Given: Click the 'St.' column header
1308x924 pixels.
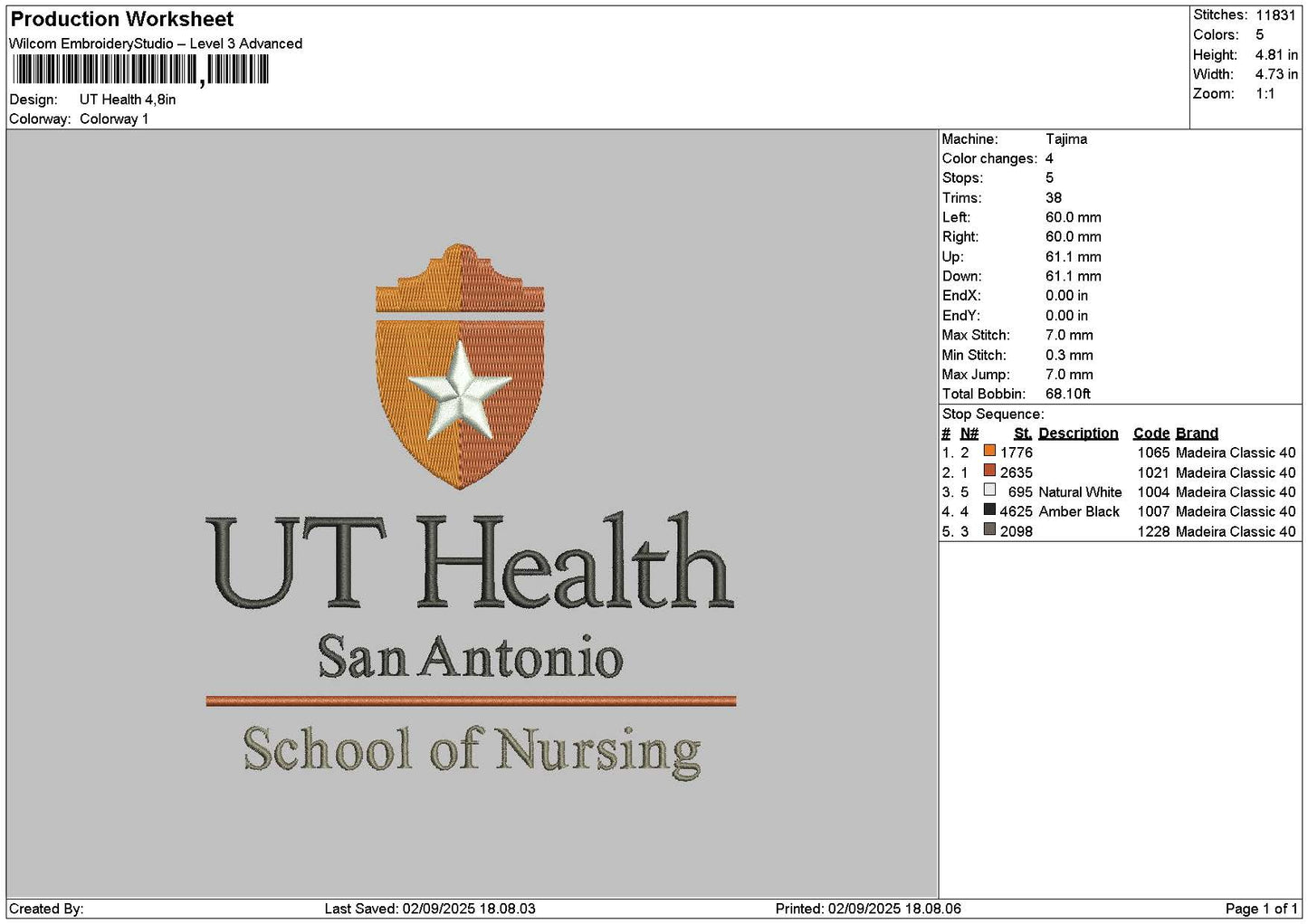Looking at the screenshot, I should [1023, 433].
